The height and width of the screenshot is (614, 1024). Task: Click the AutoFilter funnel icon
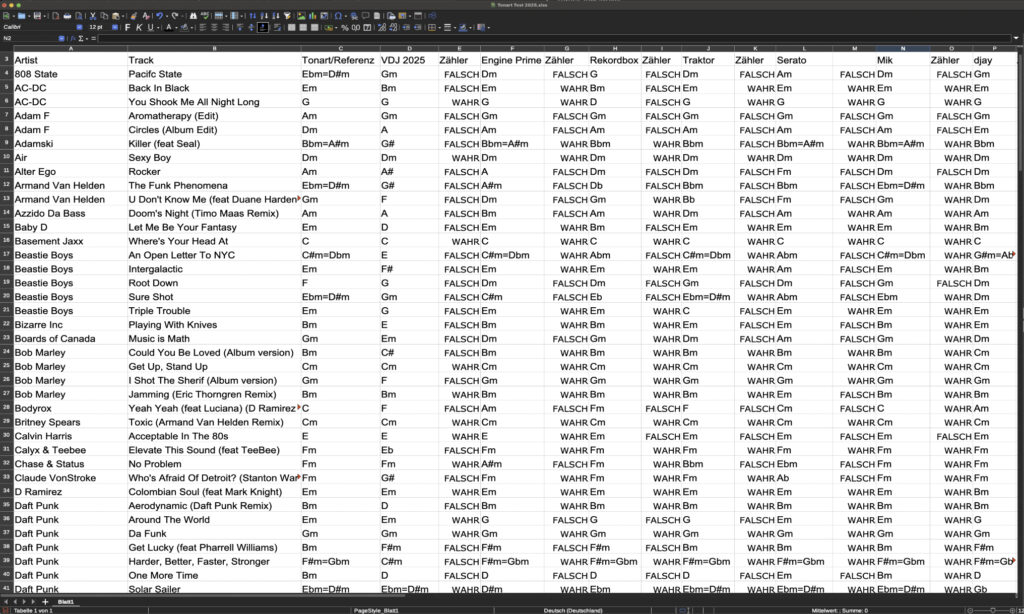(287, 16)
